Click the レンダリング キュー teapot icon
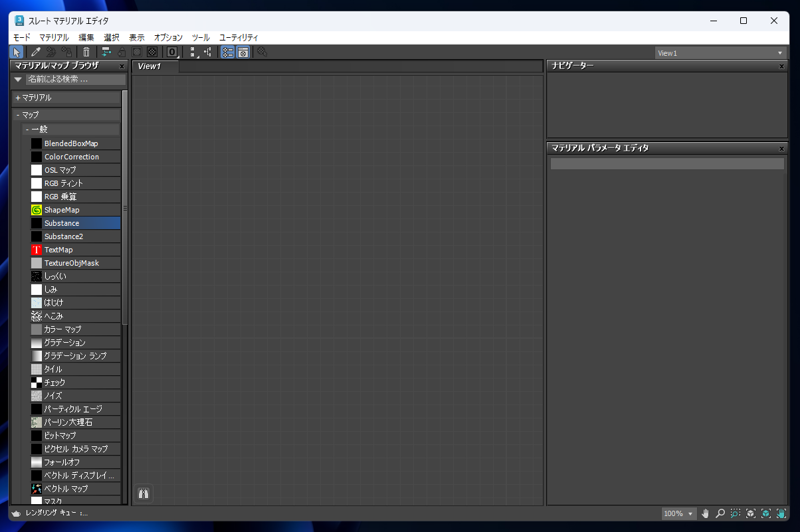This screenshot has width=800, height=532. [16, 513]
